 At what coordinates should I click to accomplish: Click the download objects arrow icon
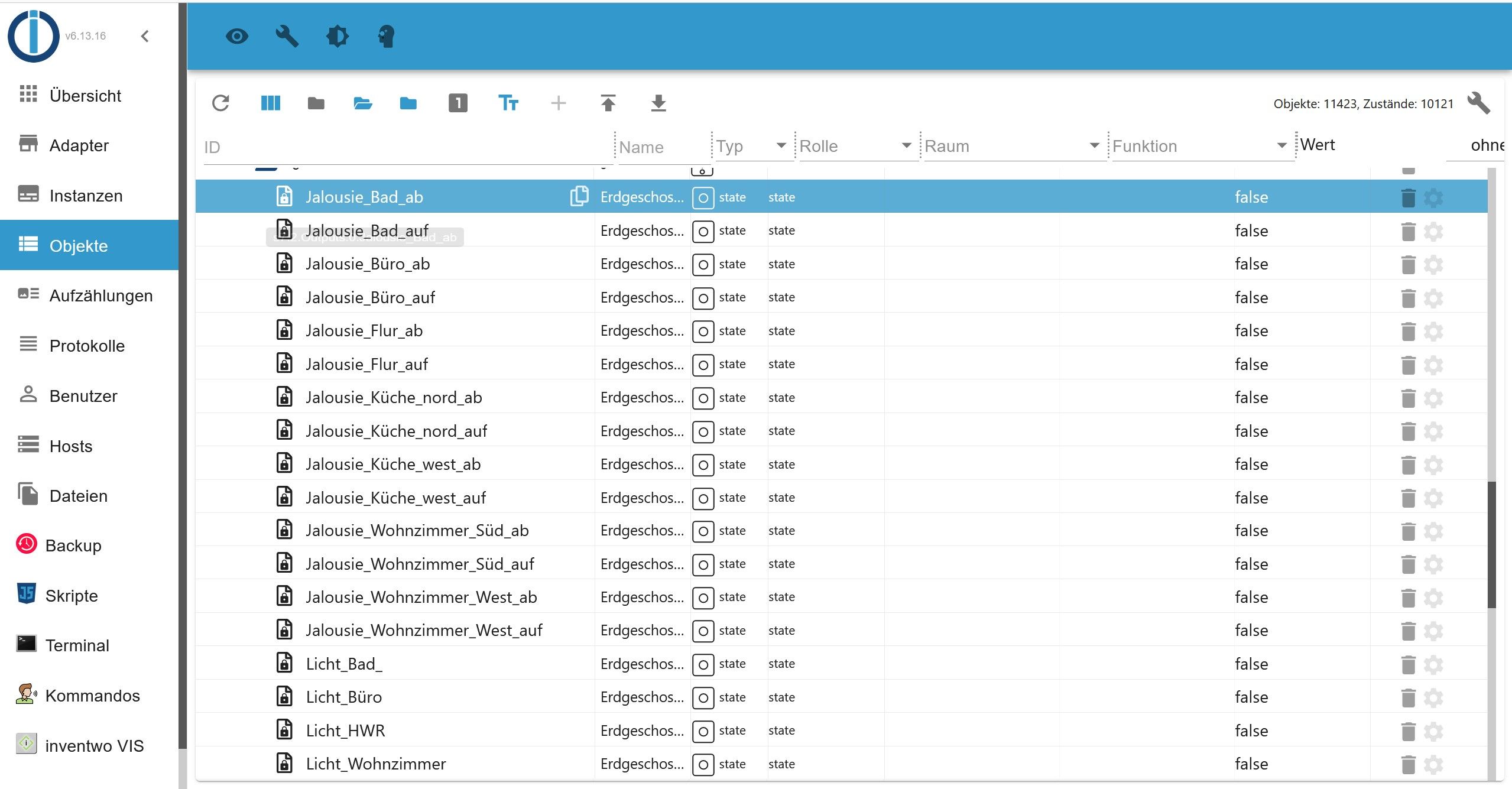point(658,103)
